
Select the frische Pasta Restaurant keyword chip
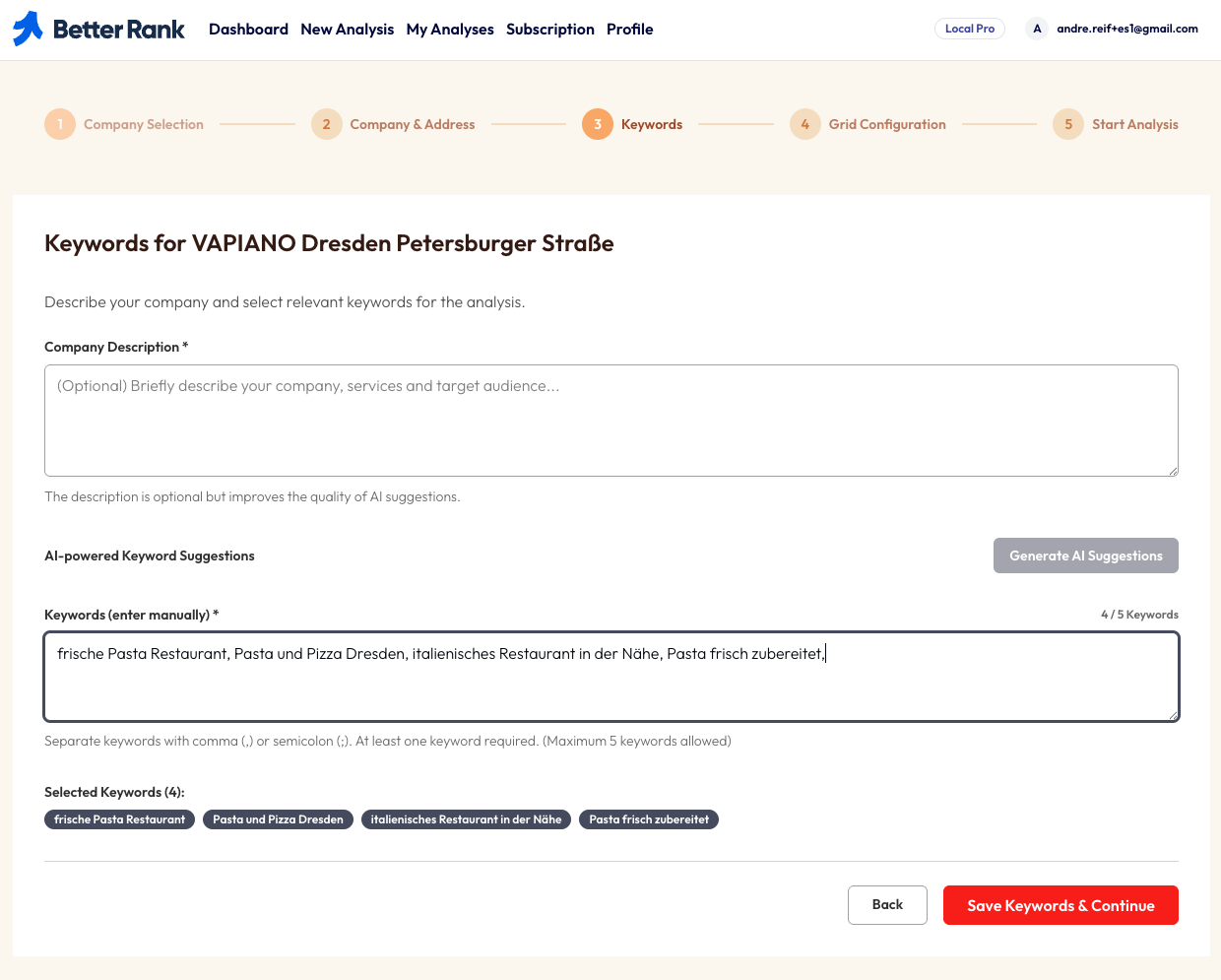pos(119,818)
